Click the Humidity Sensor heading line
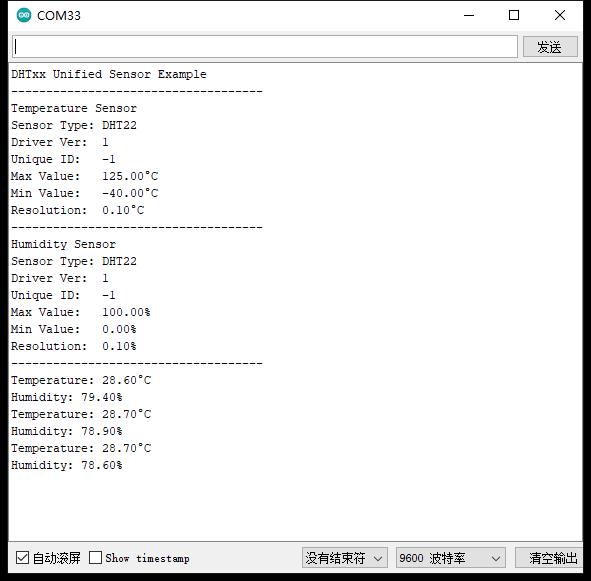 63,244
